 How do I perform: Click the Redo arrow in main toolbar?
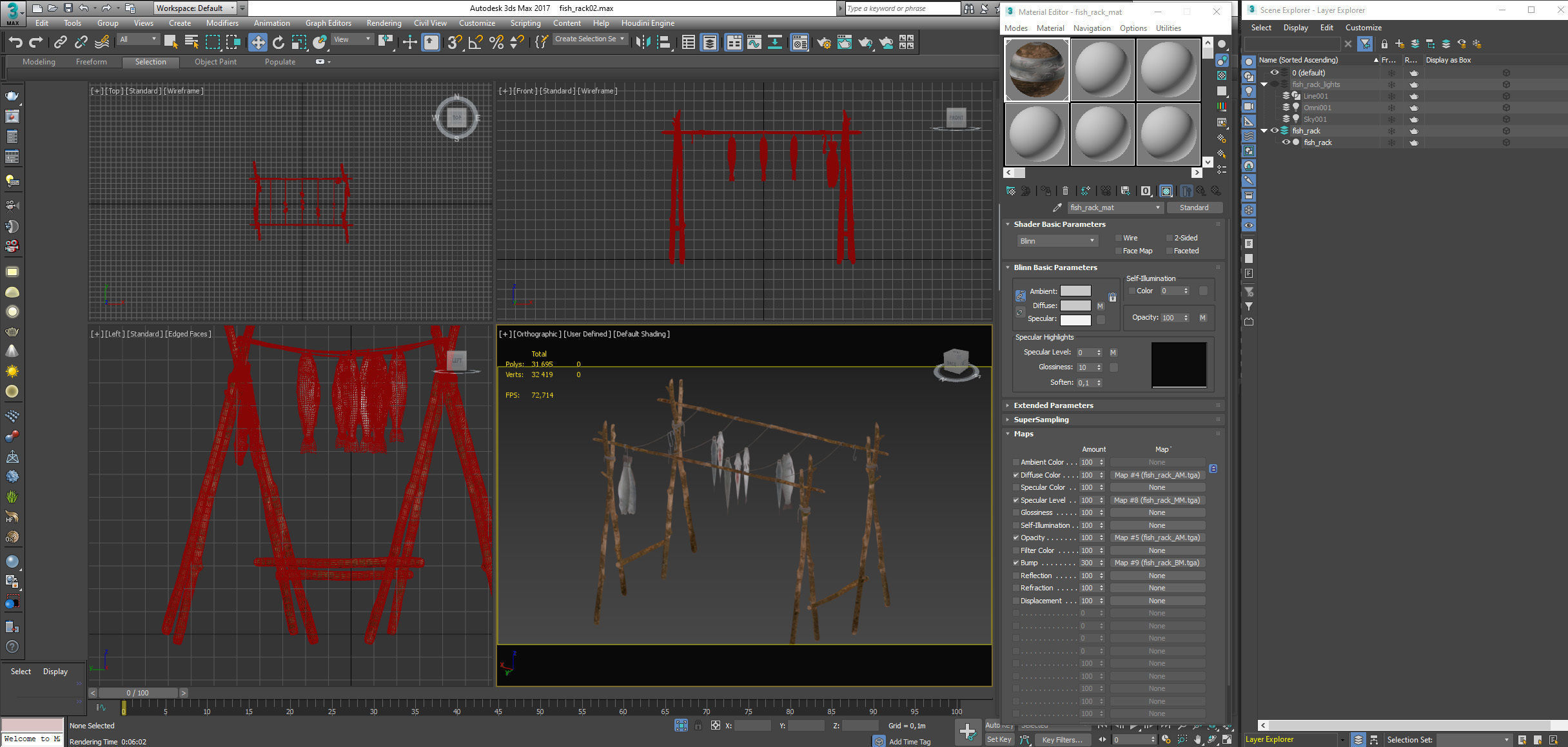(36, 43)
